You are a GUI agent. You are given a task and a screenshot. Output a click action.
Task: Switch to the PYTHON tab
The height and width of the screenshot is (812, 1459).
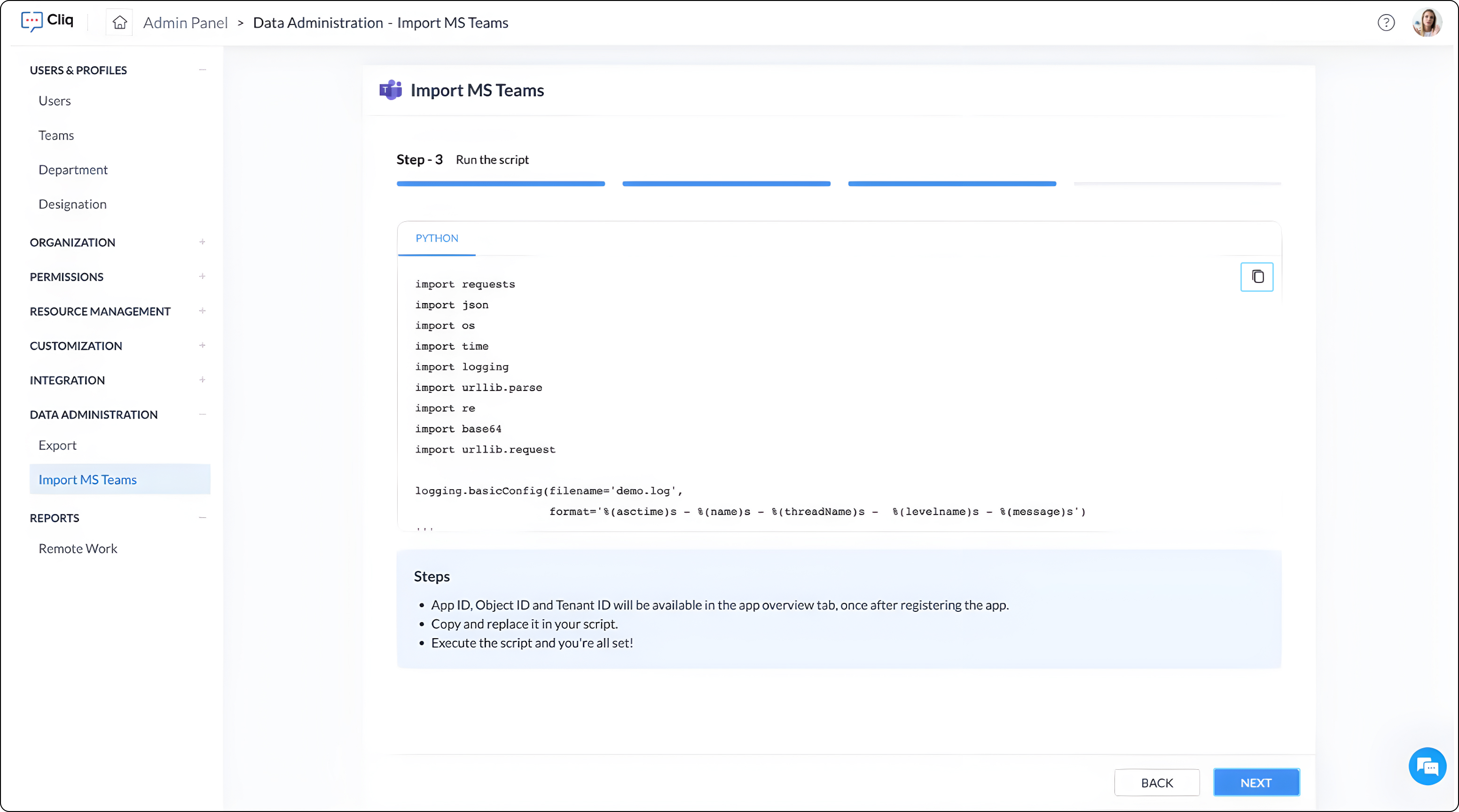tap(437, 238)
